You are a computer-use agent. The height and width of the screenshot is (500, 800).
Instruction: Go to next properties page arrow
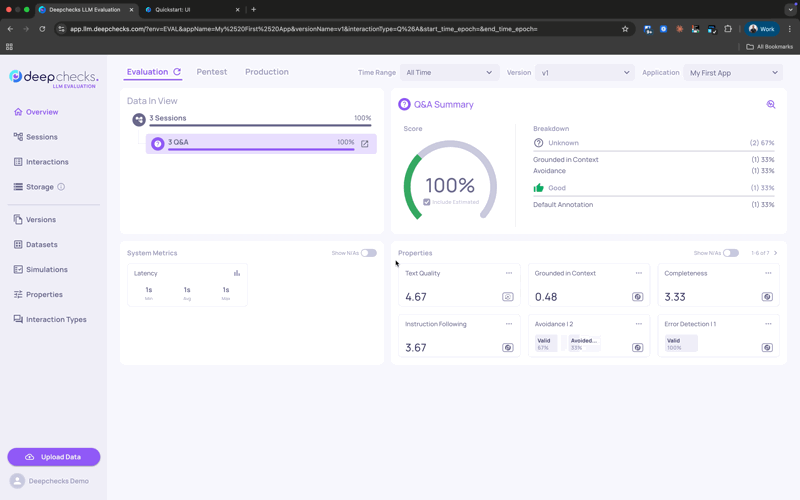coord(775,253)
